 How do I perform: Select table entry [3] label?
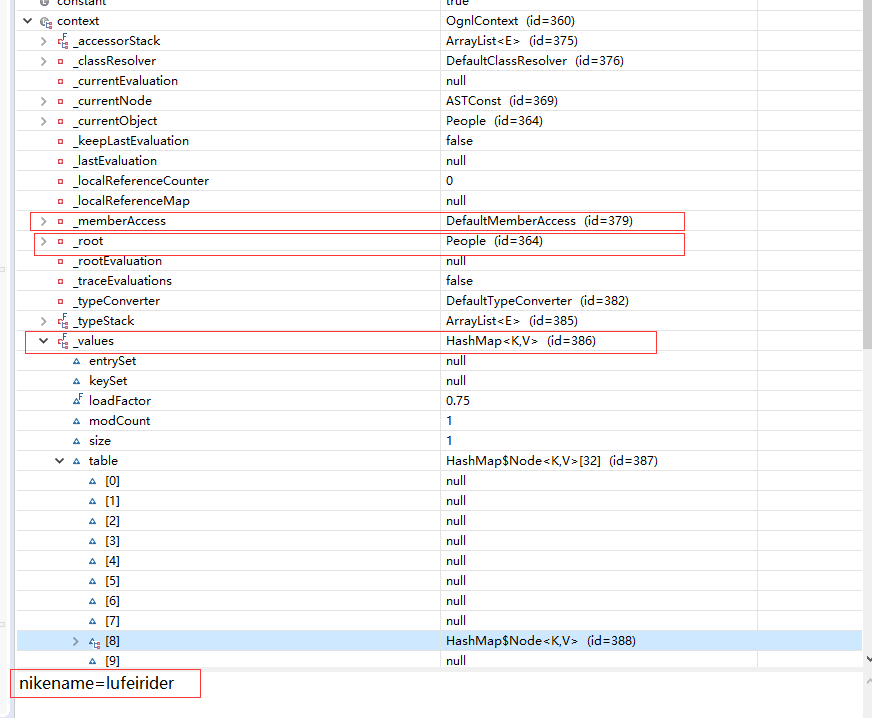(x=112, y=541)
